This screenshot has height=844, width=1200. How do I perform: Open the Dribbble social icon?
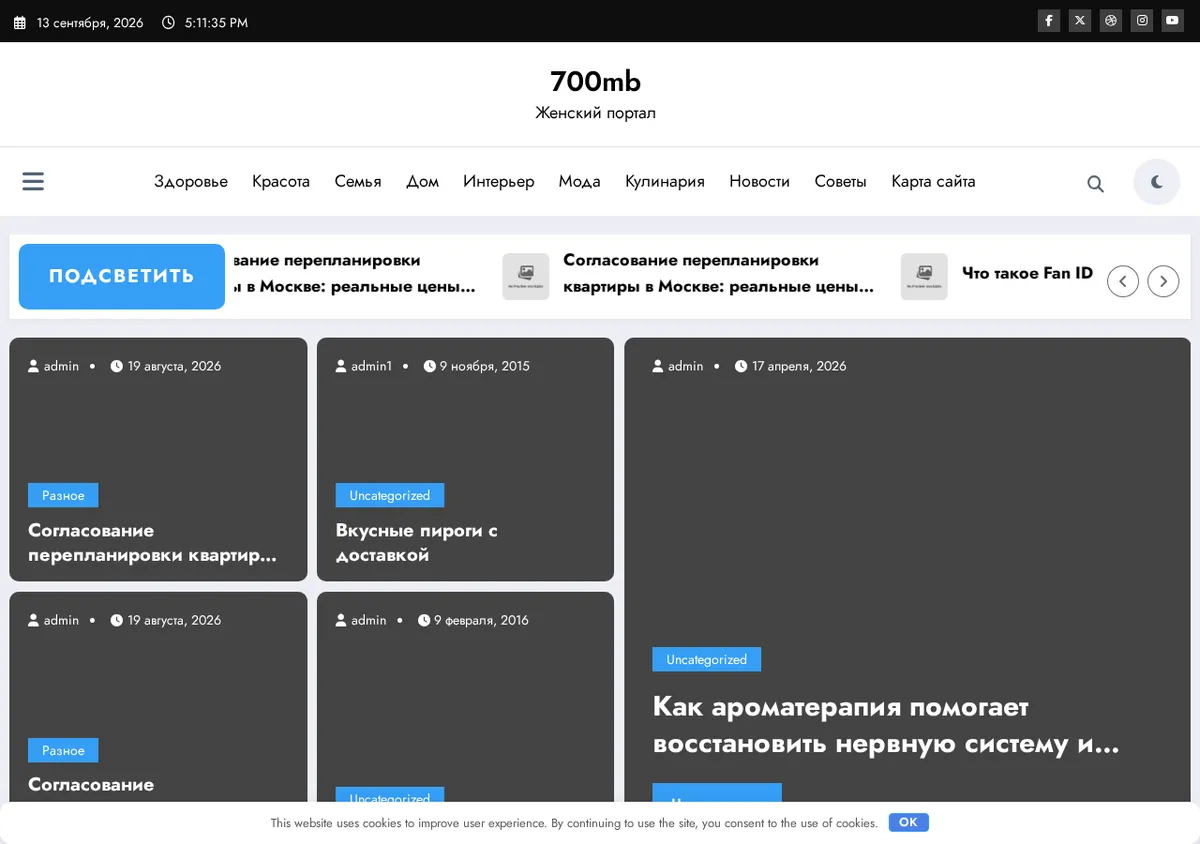(1110, 21)
